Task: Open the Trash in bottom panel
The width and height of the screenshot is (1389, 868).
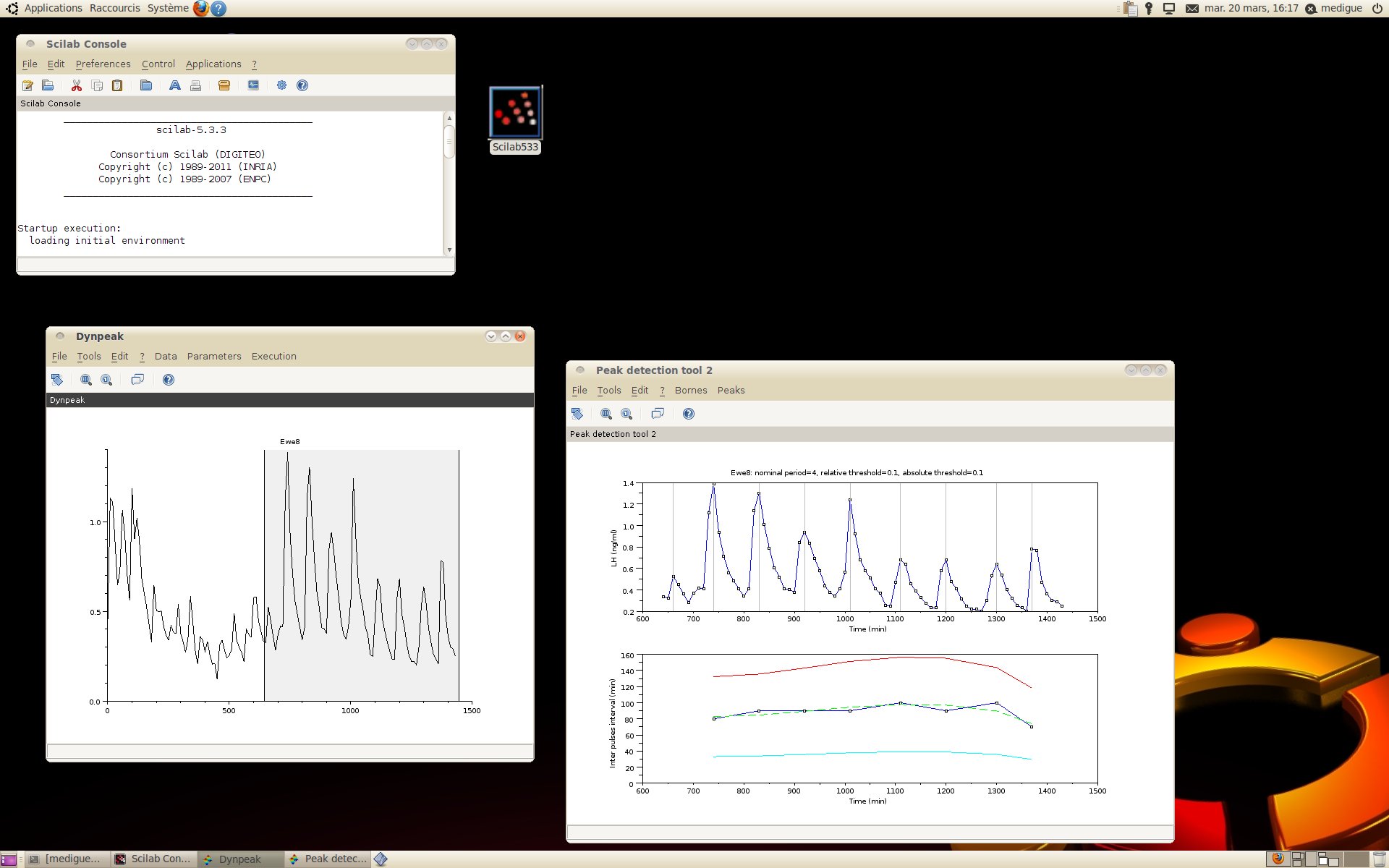Action: 1379,859
